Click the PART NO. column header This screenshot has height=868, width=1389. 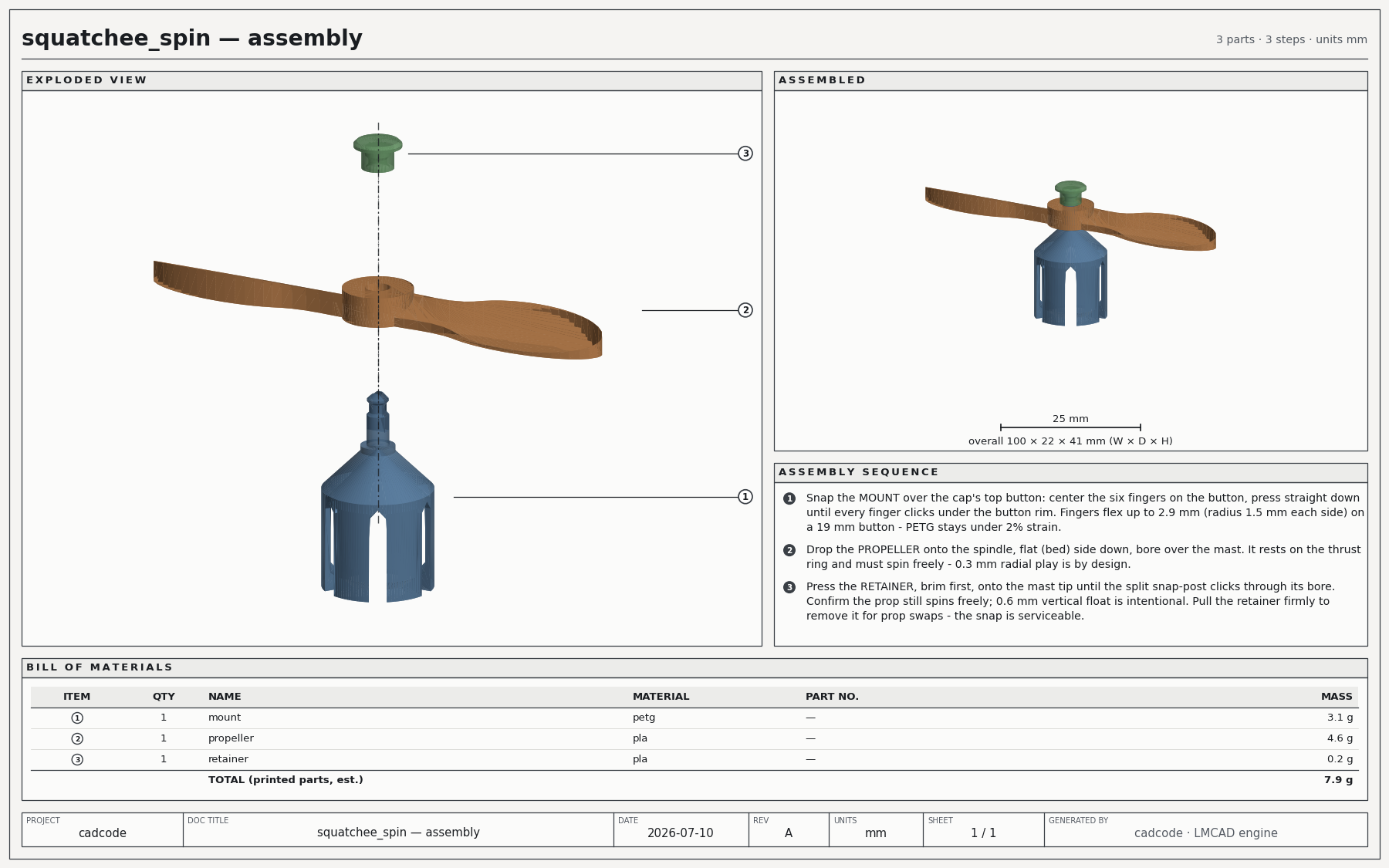(x=832, y=697)
